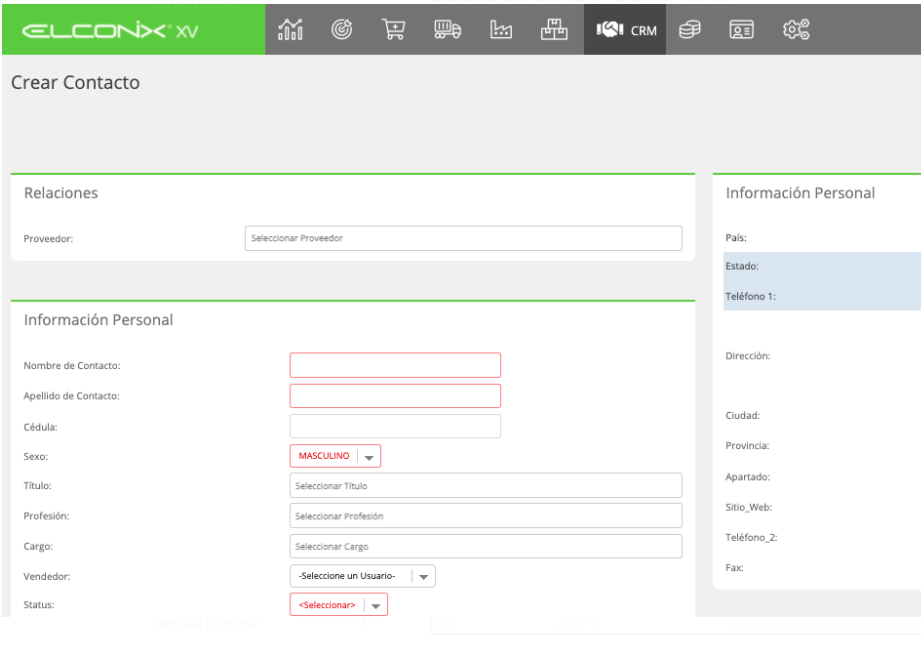
Task: Open the target goals module icon
Action: (341, 29)
